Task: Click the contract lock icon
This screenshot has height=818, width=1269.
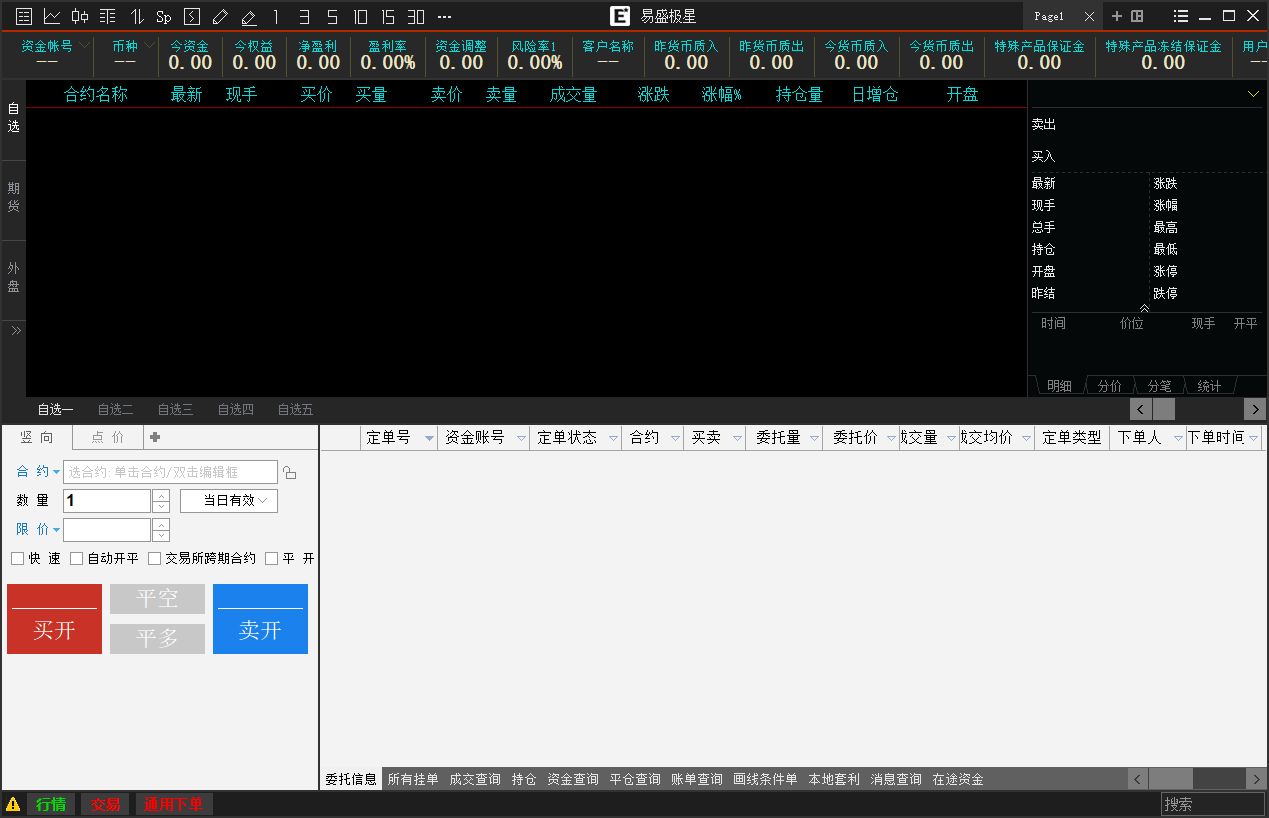Action: [x=290, y=473]
